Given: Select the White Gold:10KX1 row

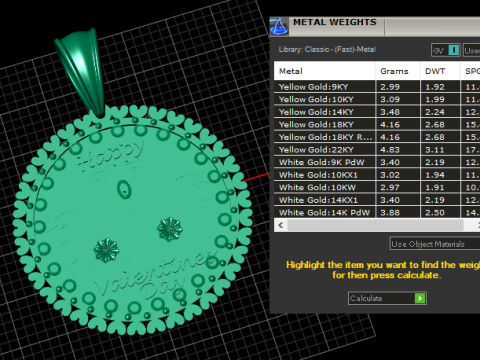Looking at the screenshot, I should pos(377,175).
